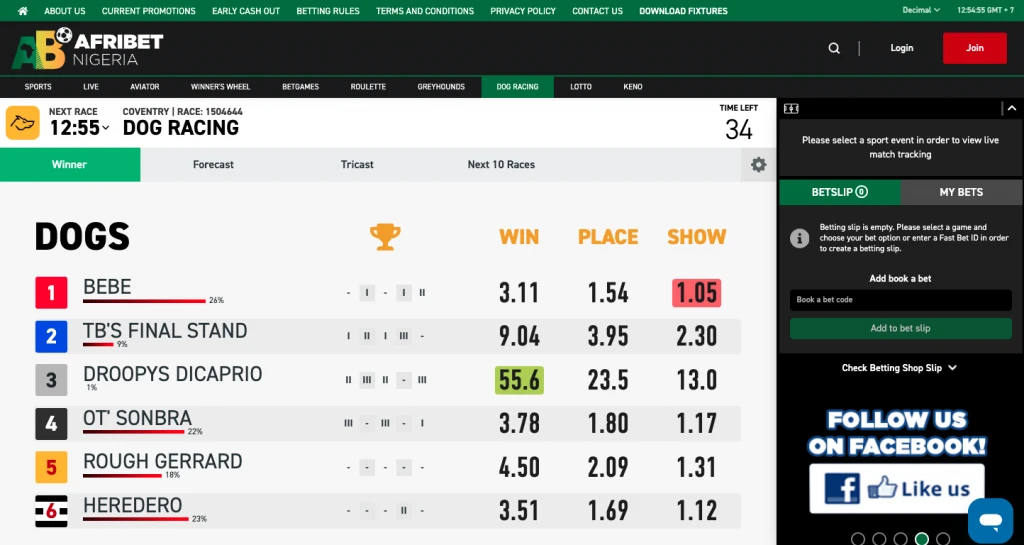Viewport: 1024px width, 545px height.
Task: Switch to the Forecast tab
Action: tap(213, 165)
